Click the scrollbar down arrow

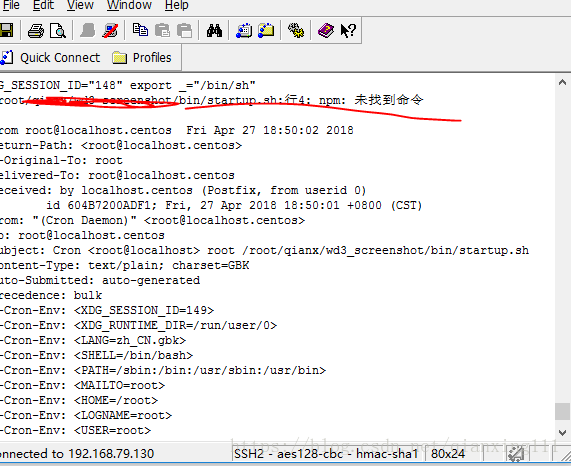[x=562, y=432]
